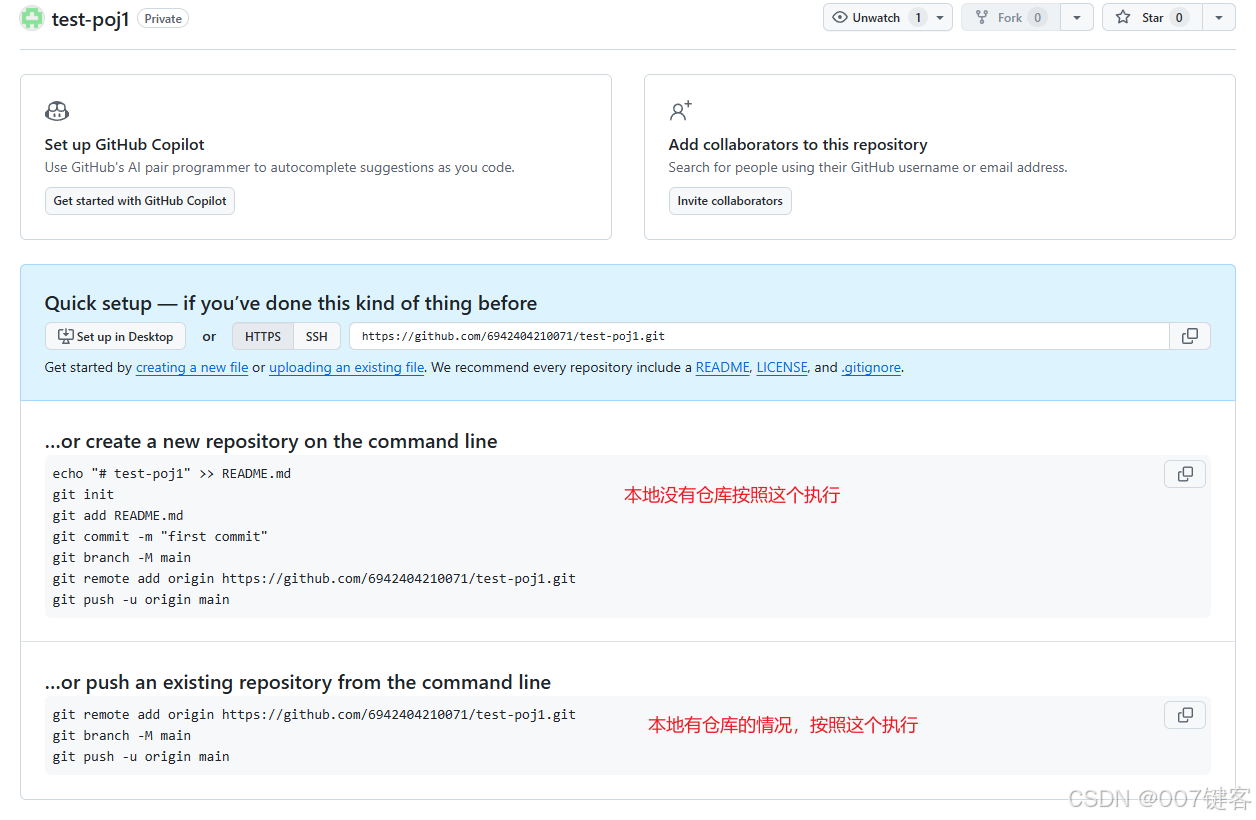This screenshot has height=820, width=1256.
Task: Copy the repository HTTPS URL
Action: click(x=1190, y=336)
